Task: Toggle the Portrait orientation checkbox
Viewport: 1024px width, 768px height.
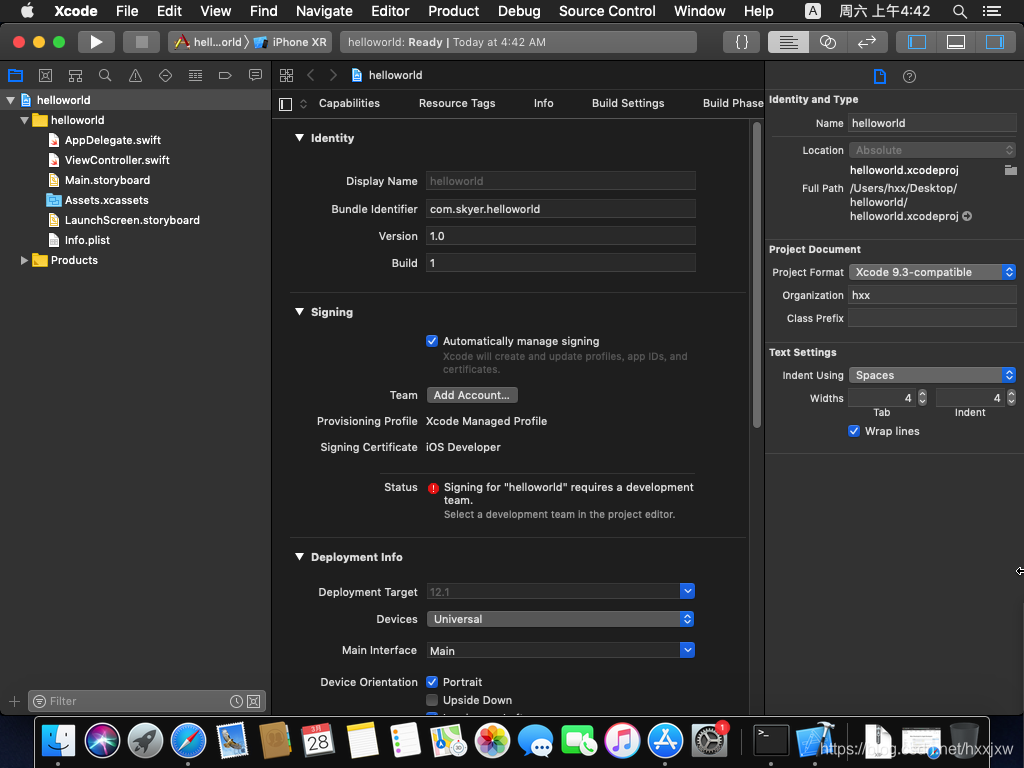Action: 432,682
